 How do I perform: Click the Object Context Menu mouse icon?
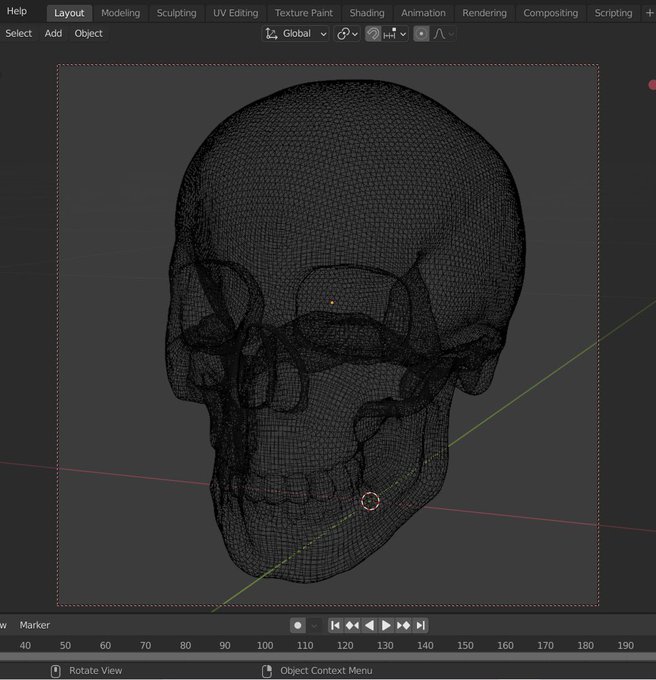coord(267,671)
